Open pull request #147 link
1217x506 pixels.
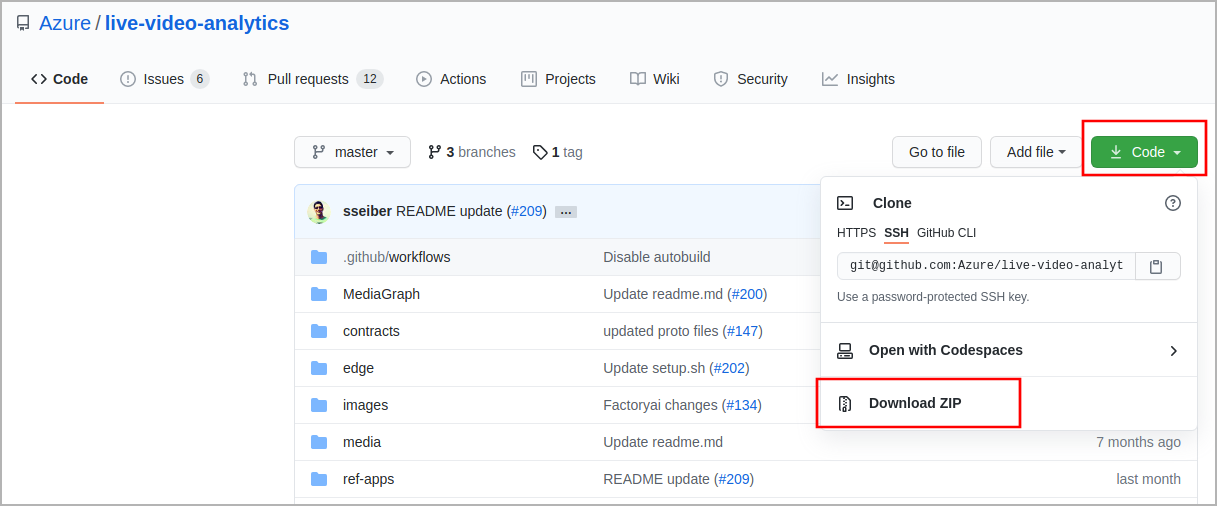coord(742,331)
